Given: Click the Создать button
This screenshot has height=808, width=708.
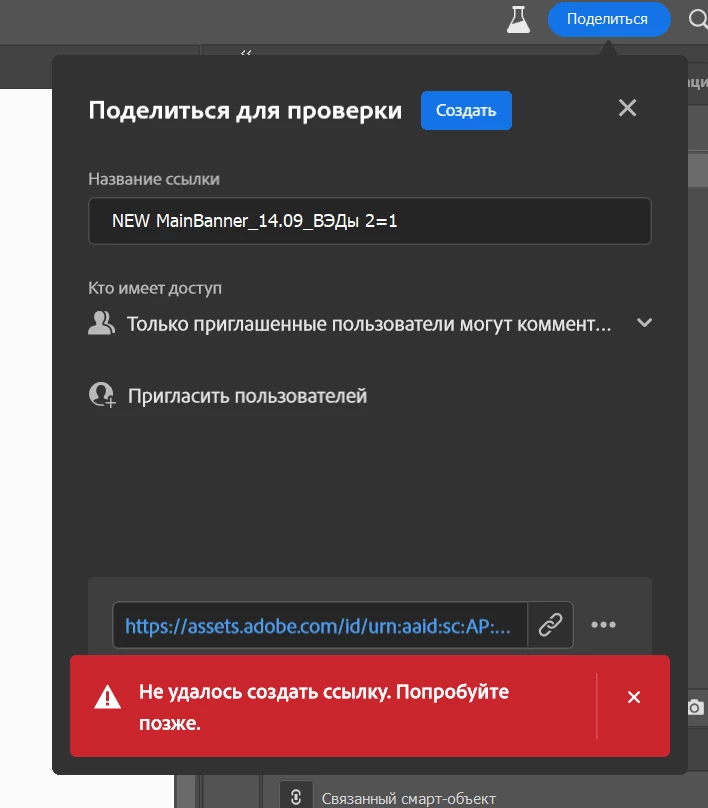Looking at the screenshot, I should coord(466,110).
